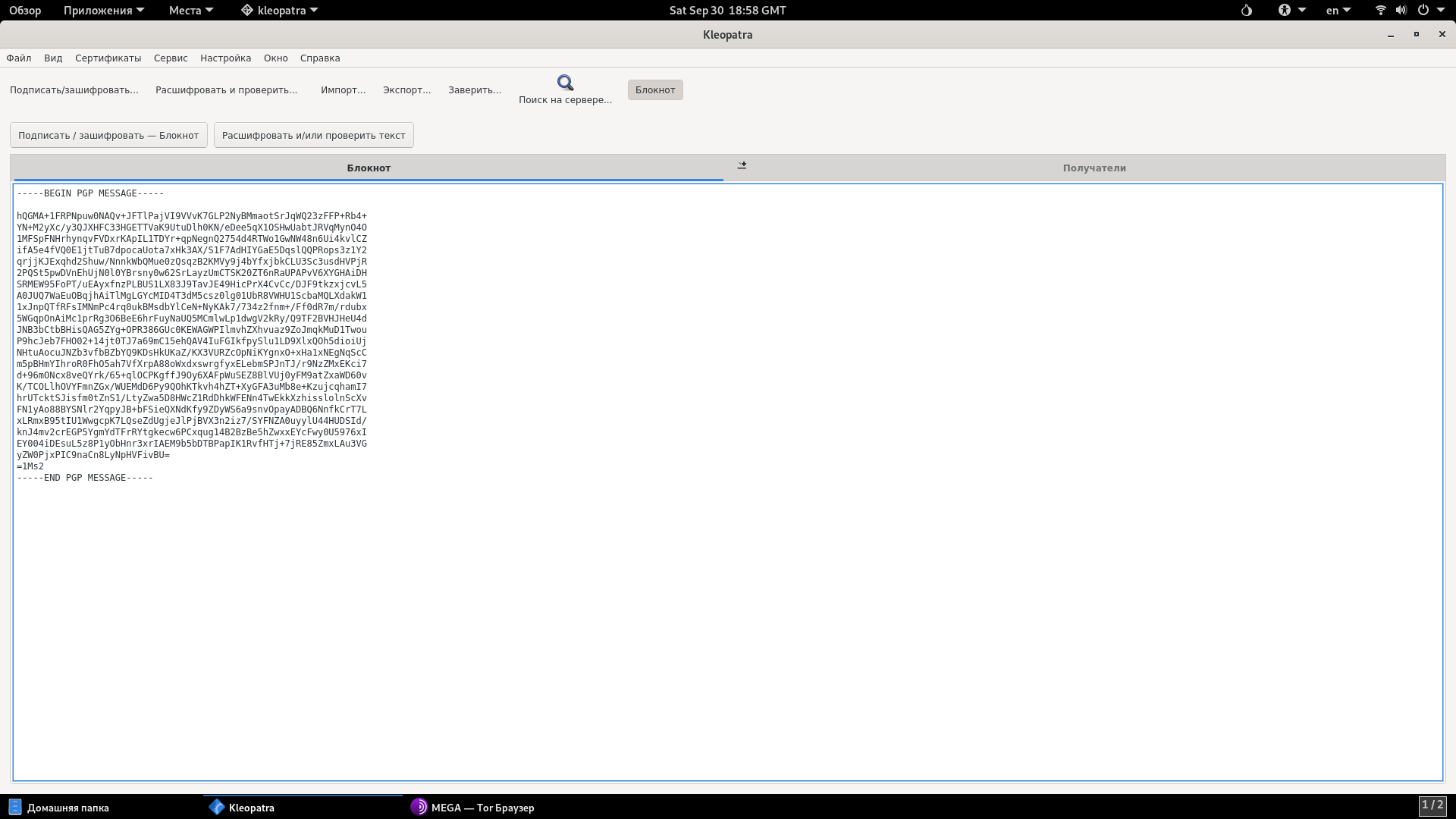Open the Tor Browser MEGA window icon

(419, 807)
